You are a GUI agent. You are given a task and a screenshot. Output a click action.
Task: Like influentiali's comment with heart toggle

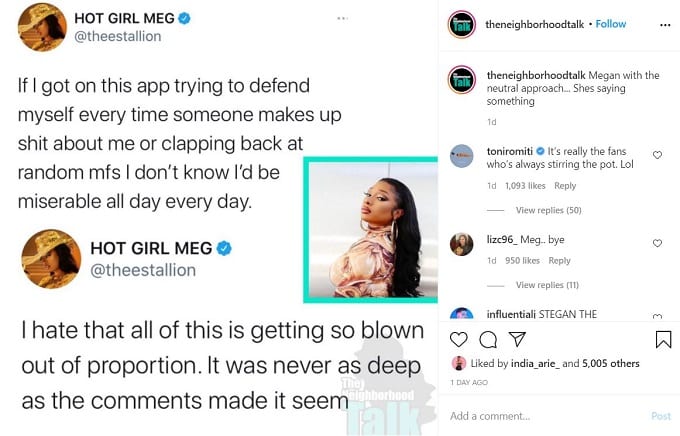[x=657, y=316]
